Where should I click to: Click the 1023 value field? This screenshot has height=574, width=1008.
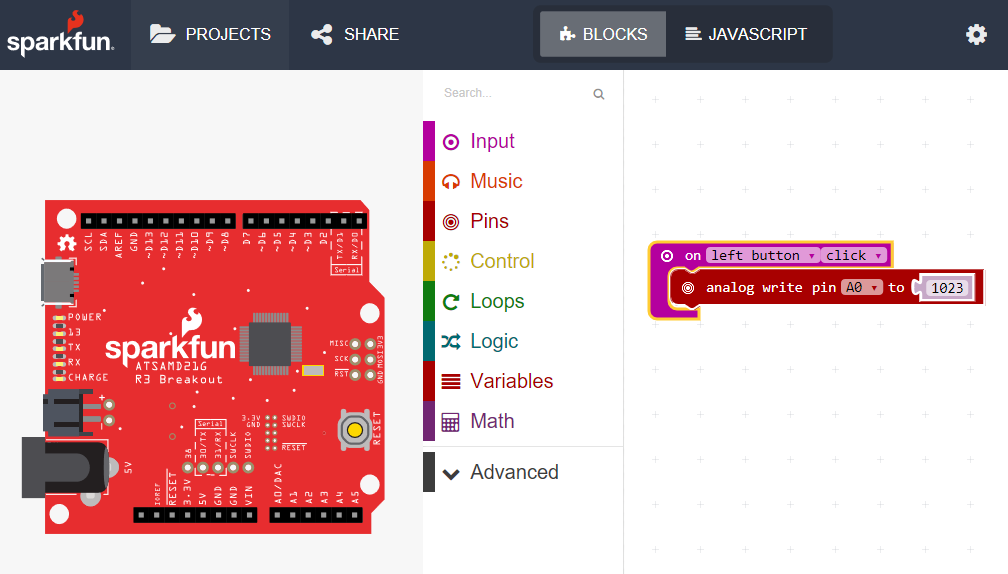(x=947, y=288)
